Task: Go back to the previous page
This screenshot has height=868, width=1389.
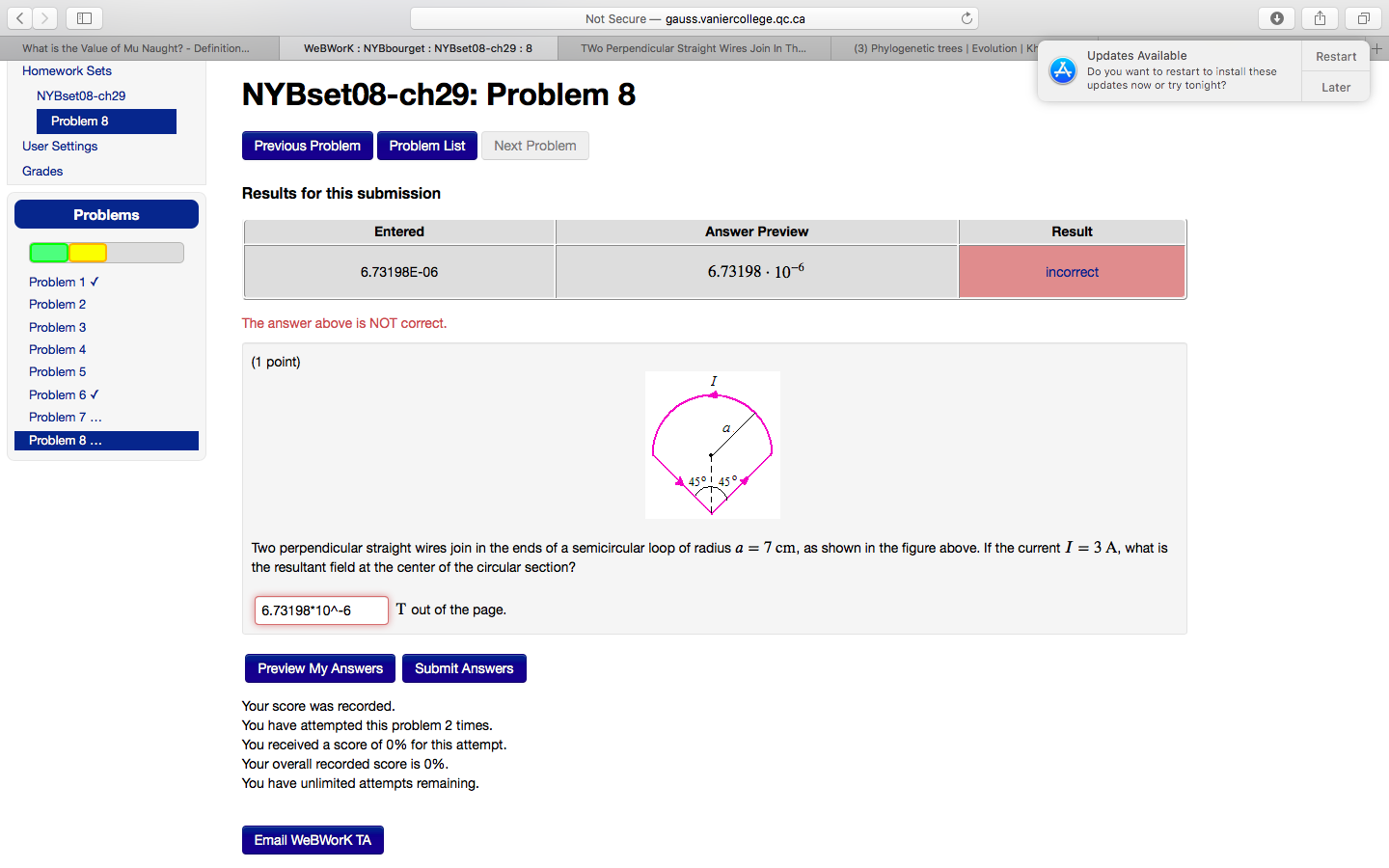Action: click(x=19, y=17)
